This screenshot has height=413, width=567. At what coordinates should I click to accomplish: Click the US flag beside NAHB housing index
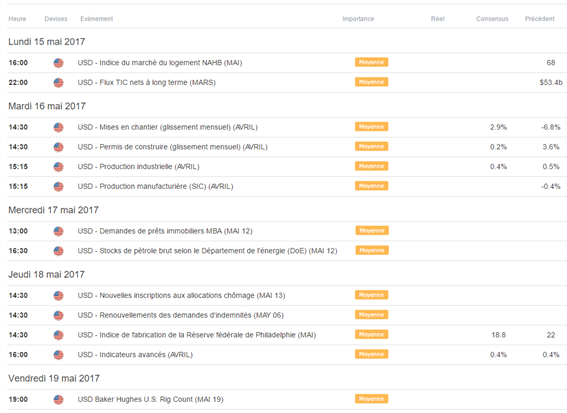tap(59, 63)
